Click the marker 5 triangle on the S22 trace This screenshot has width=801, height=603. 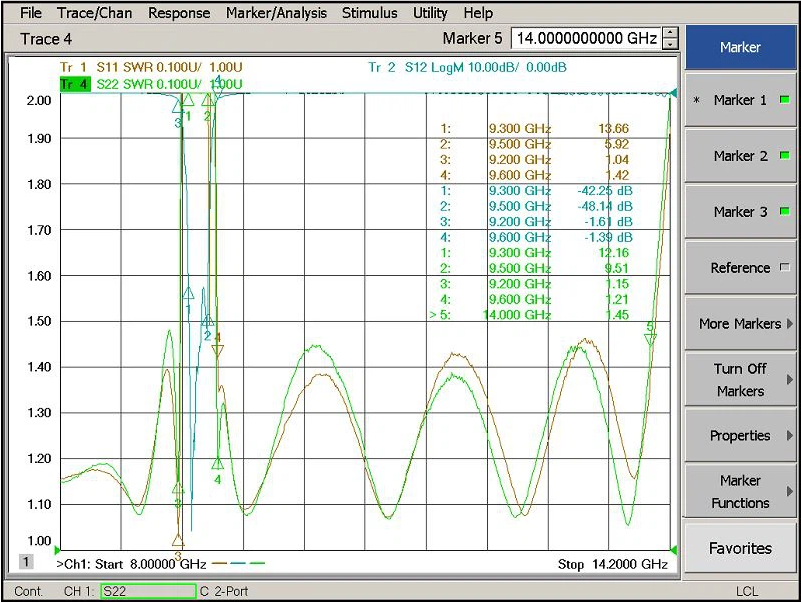[x=650, y=339]
